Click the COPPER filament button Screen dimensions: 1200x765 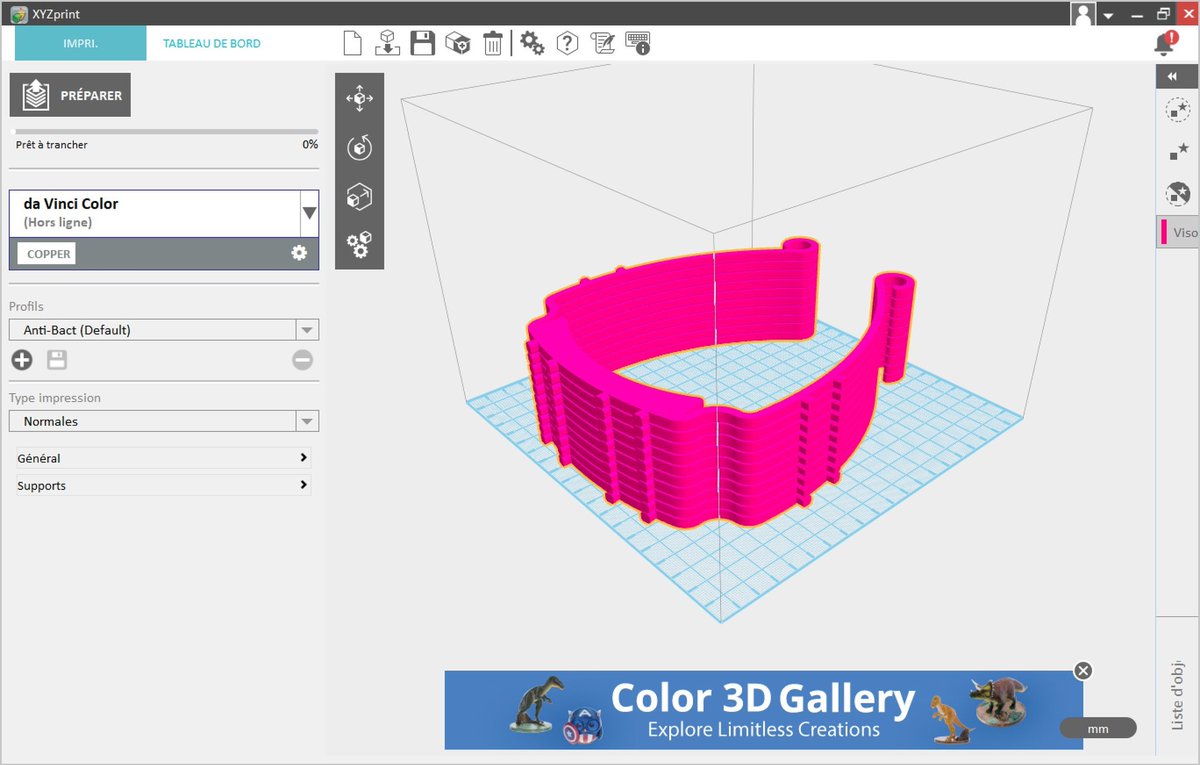coord(46,254)
